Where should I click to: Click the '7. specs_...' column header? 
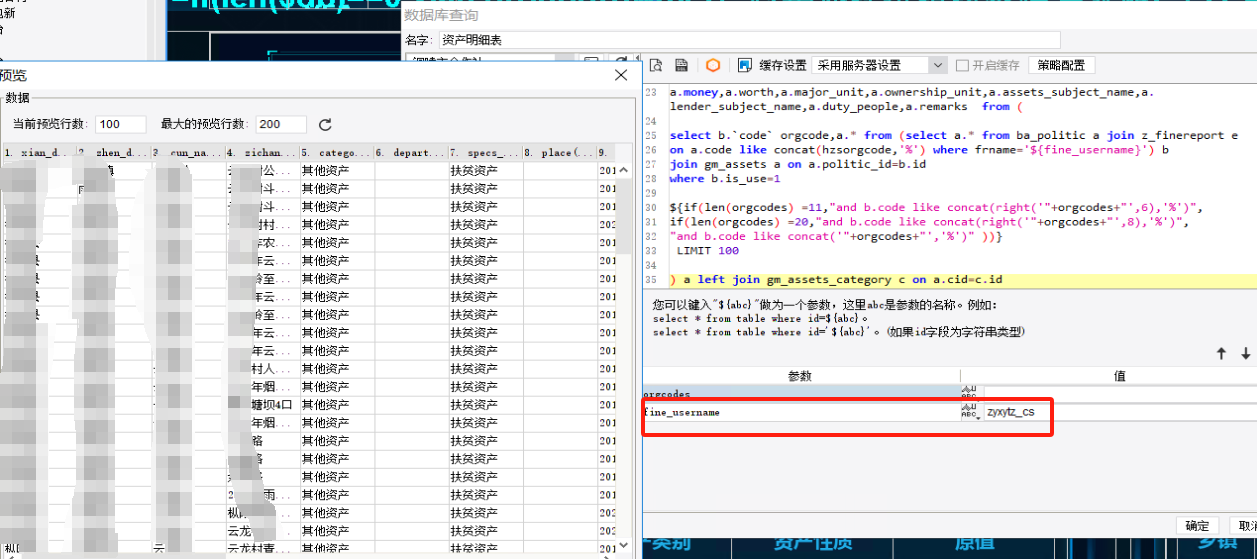(485, 153)
